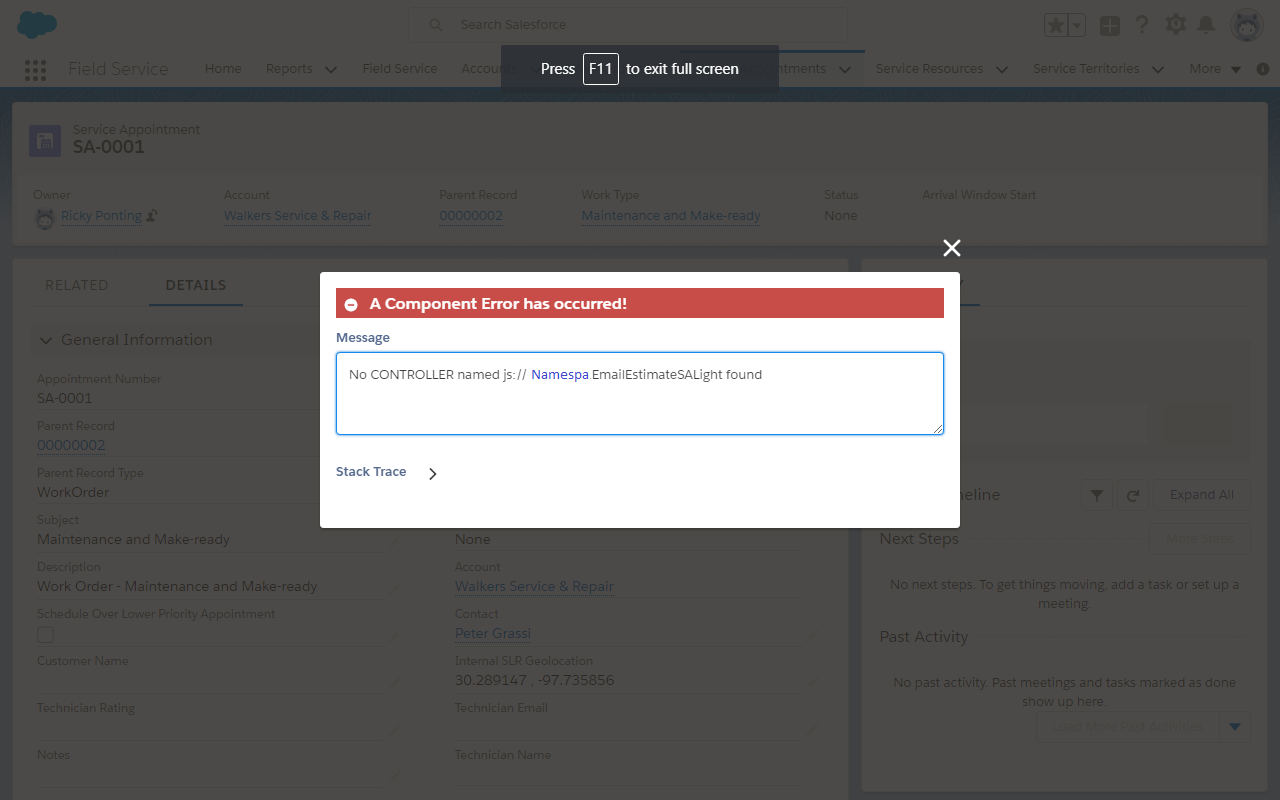Viewport: 1280px width, 800px height.
Task: Open the Service Resources tab
Action: click(929, 69)
